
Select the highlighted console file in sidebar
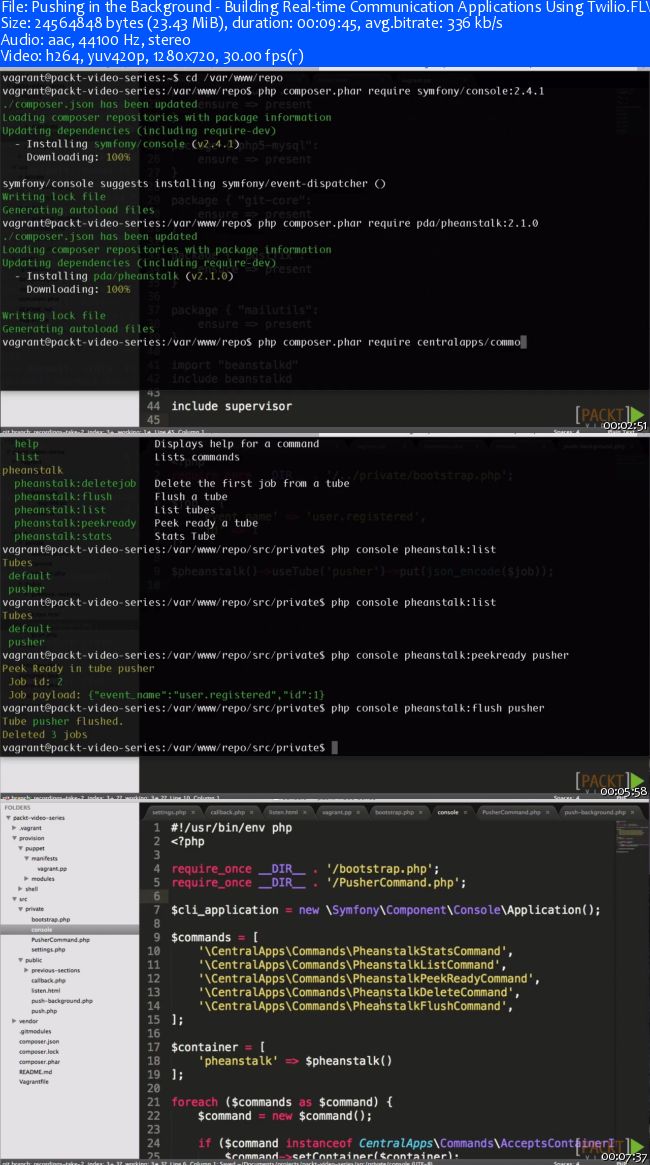tap(69, 929)
